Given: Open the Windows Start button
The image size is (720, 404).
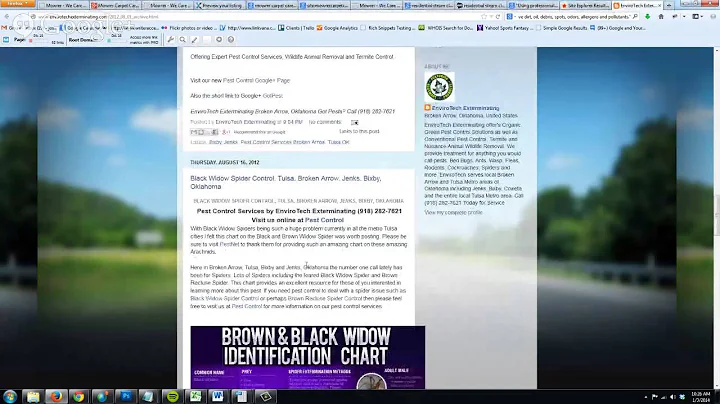Looking at the screenshot, I should click(x=10, y=397).
